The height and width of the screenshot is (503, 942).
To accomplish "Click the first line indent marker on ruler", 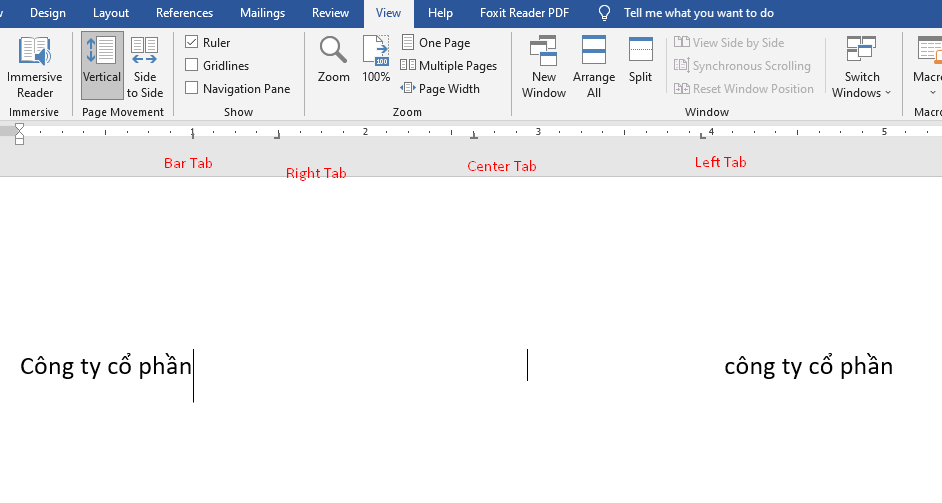I will click(19, 127).
